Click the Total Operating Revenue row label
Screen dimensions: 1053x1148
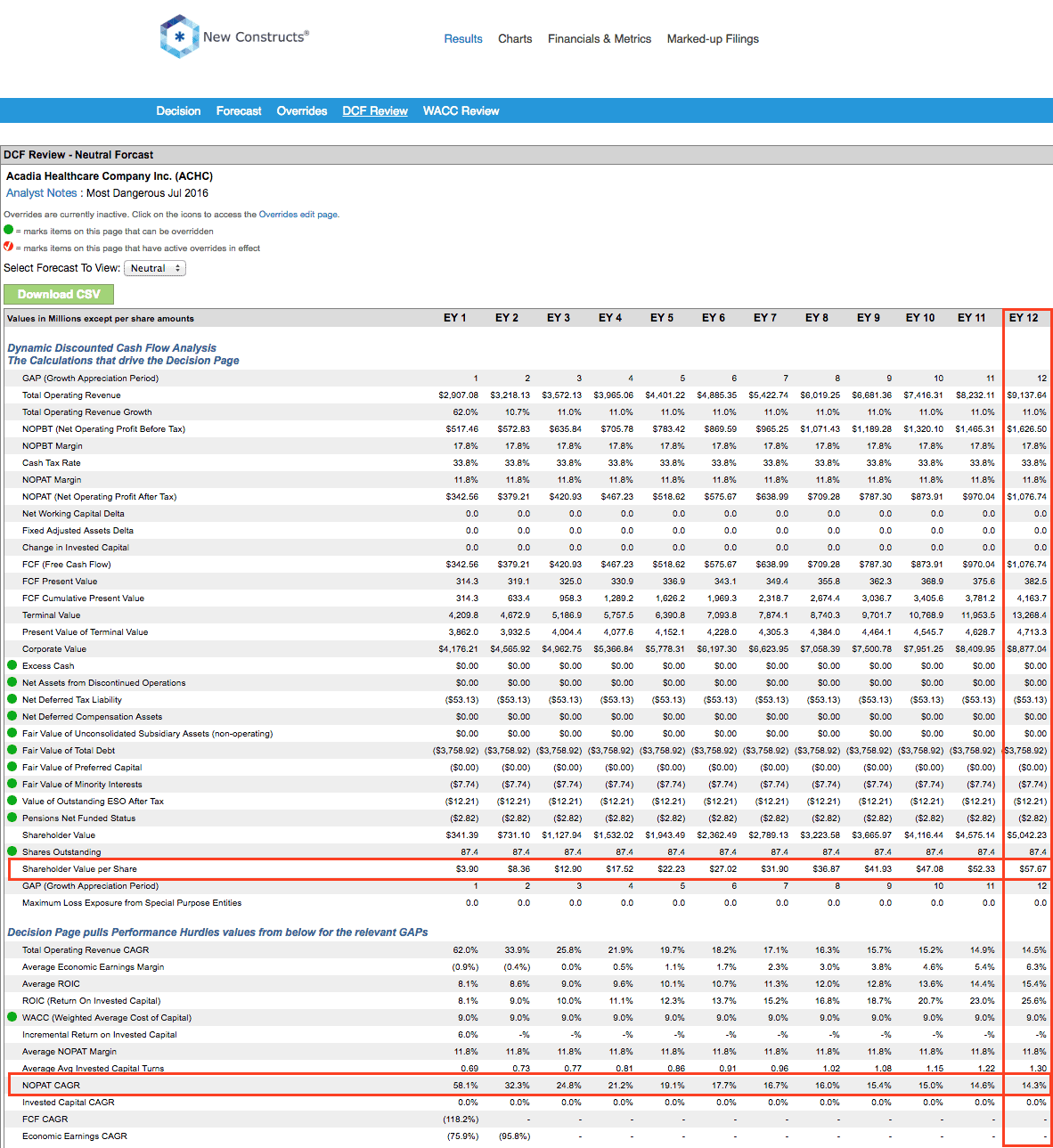[x=71, y=395]
